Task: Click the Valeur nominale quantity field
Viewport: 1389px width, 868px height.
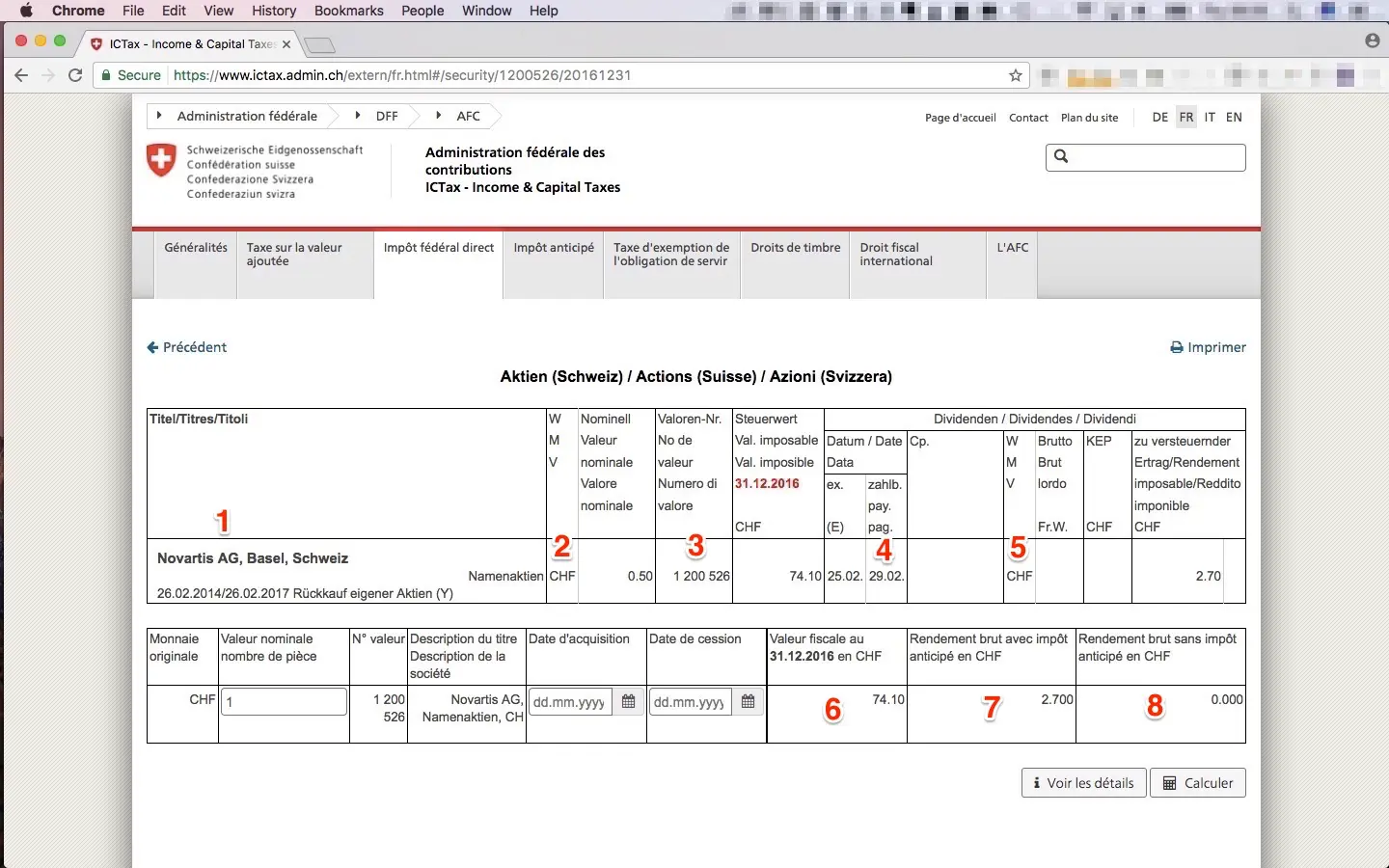Action: (x=284, y=701)
